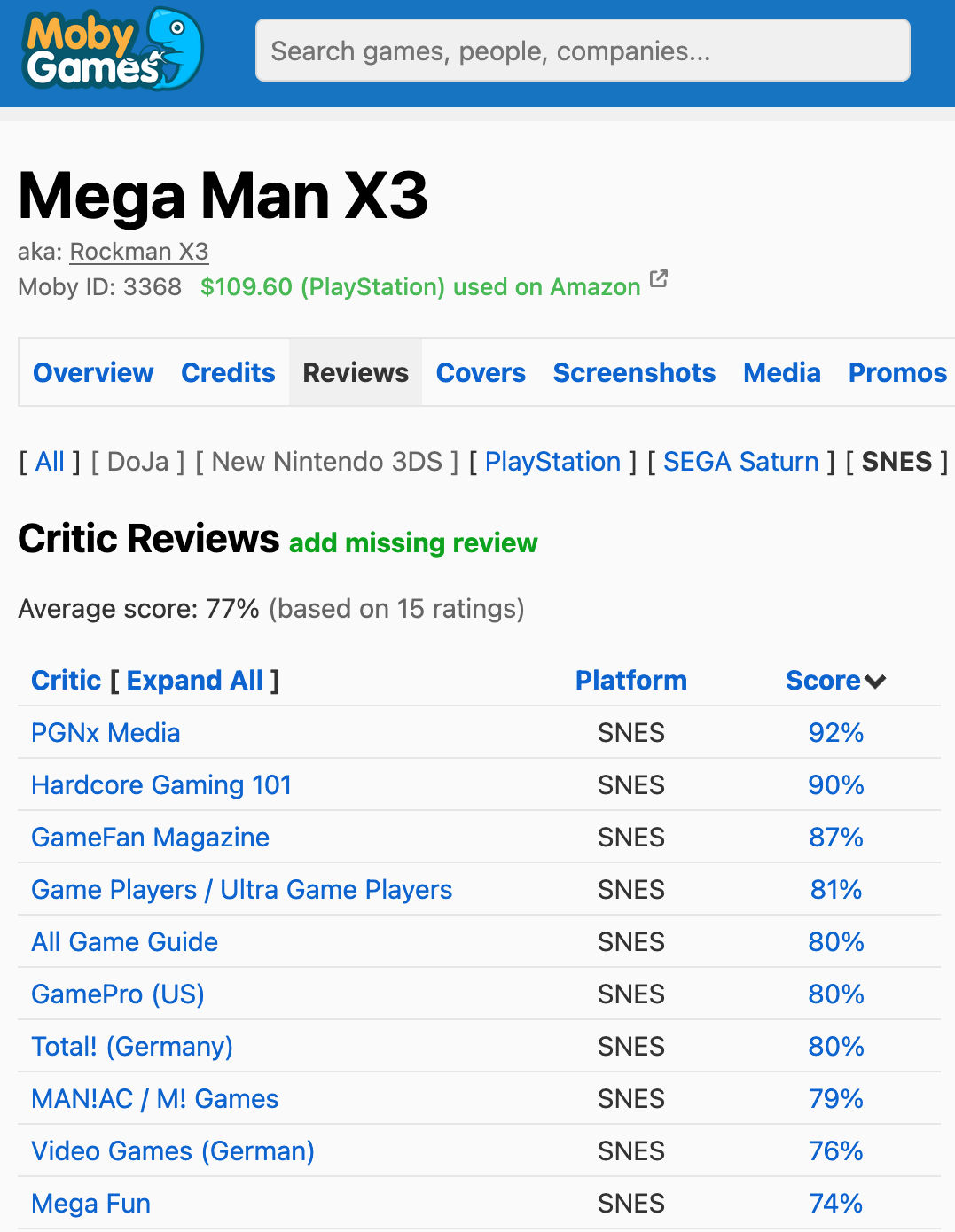Switch to the Overview tab
This screenshot has height=1232, width=955.
(93, 373)
